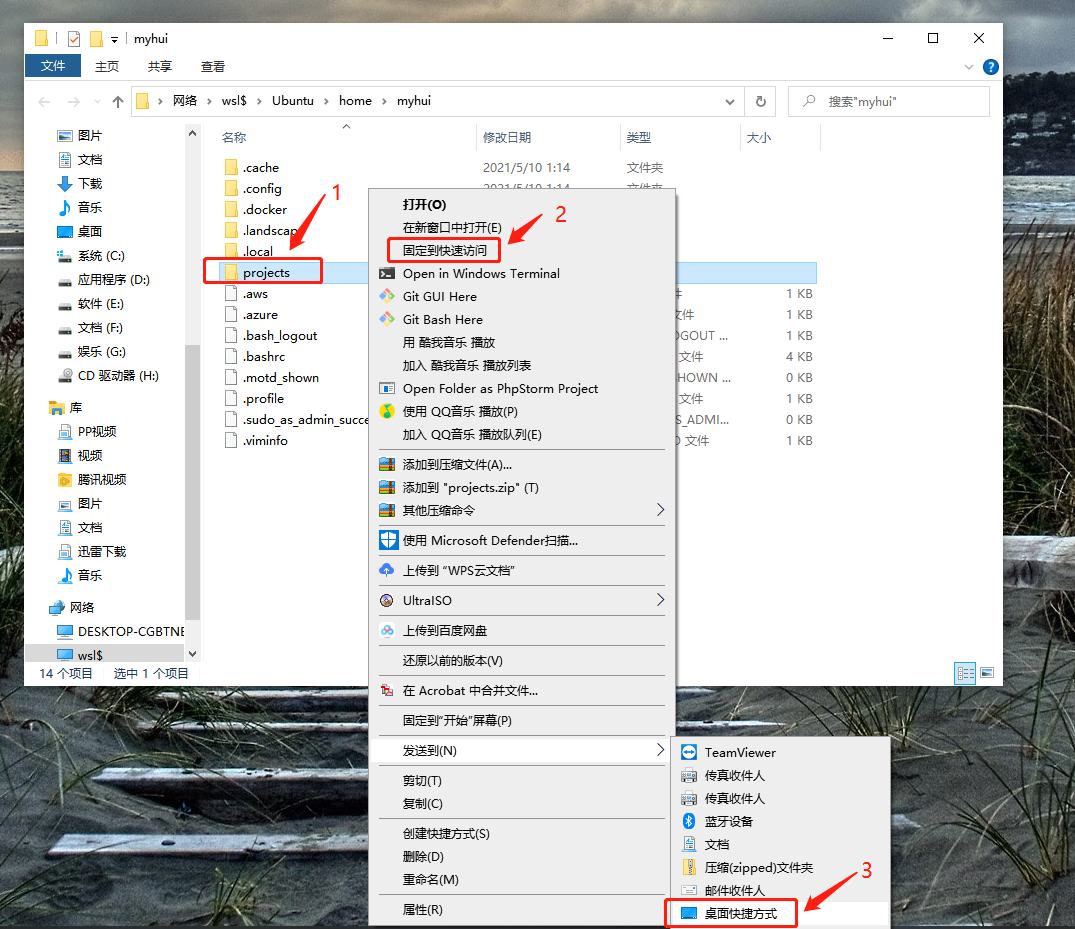The image size is (1075, 929).
Task: Refresh the folder view
Action: 759,101
